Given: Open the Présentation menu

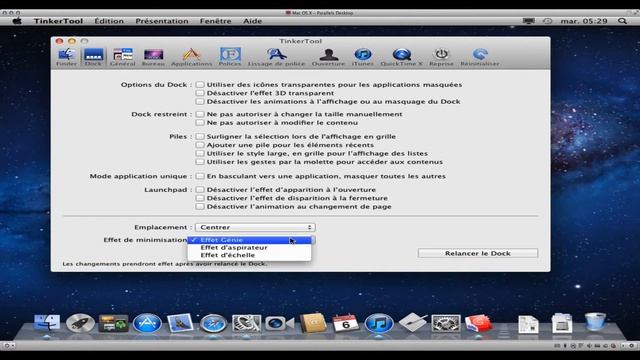Looking at the screenshot, I should coord(162,21).
